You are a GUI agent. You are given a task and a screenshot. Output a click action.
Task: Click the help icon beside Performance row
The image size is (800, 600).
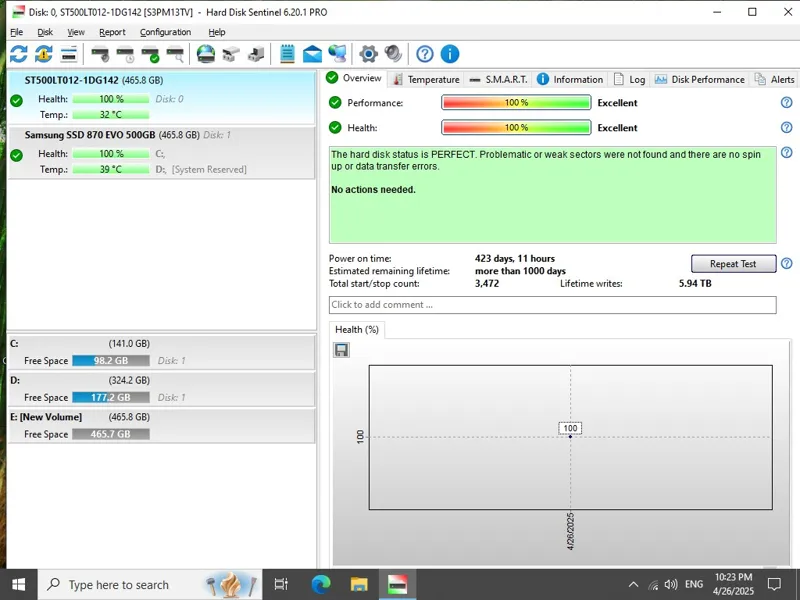(787, 103)
